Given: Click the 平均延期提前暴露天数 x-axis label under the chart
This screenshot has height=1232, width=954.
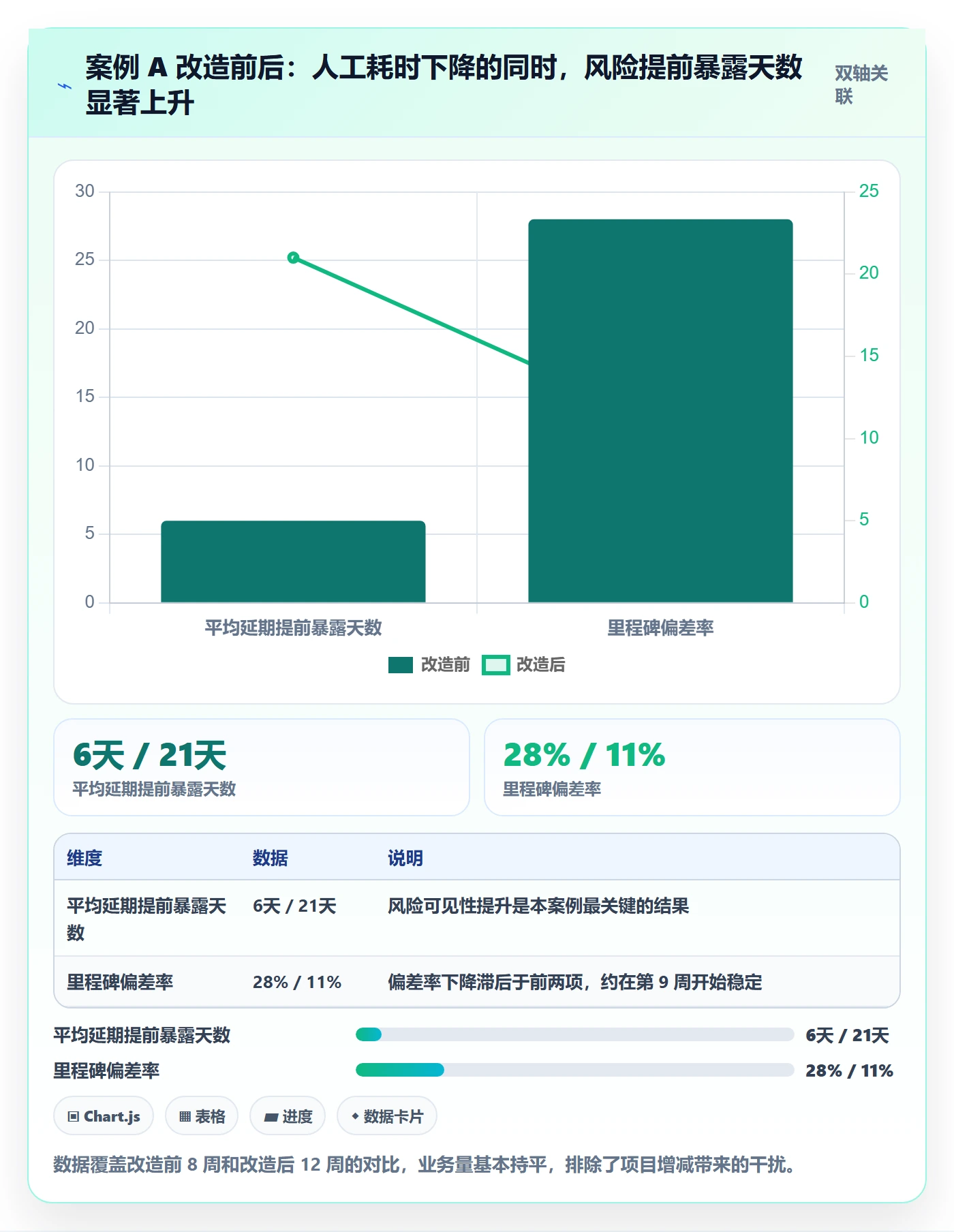Looking at the screenshot, I should (293, 628).
